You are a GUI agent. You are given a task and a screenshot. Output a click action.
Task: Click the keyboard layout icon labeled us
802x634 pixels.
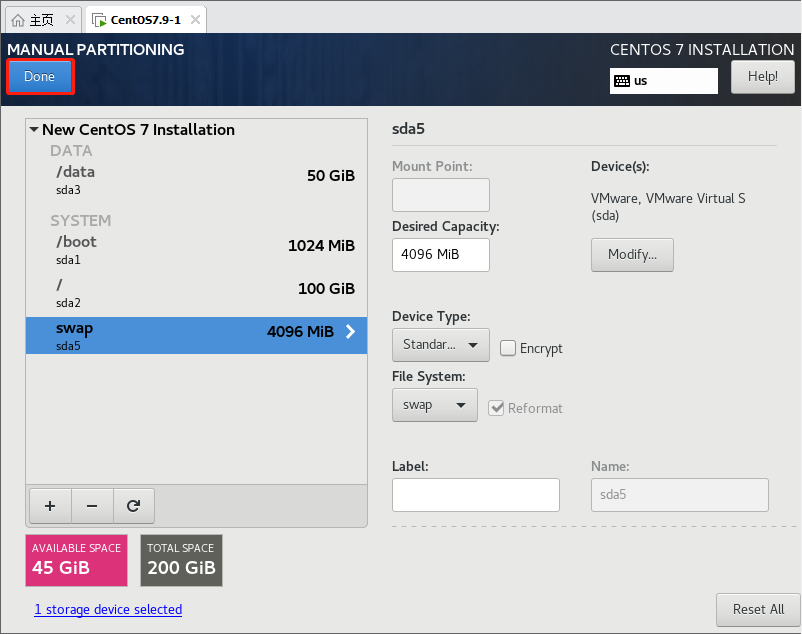click(622, 81)
